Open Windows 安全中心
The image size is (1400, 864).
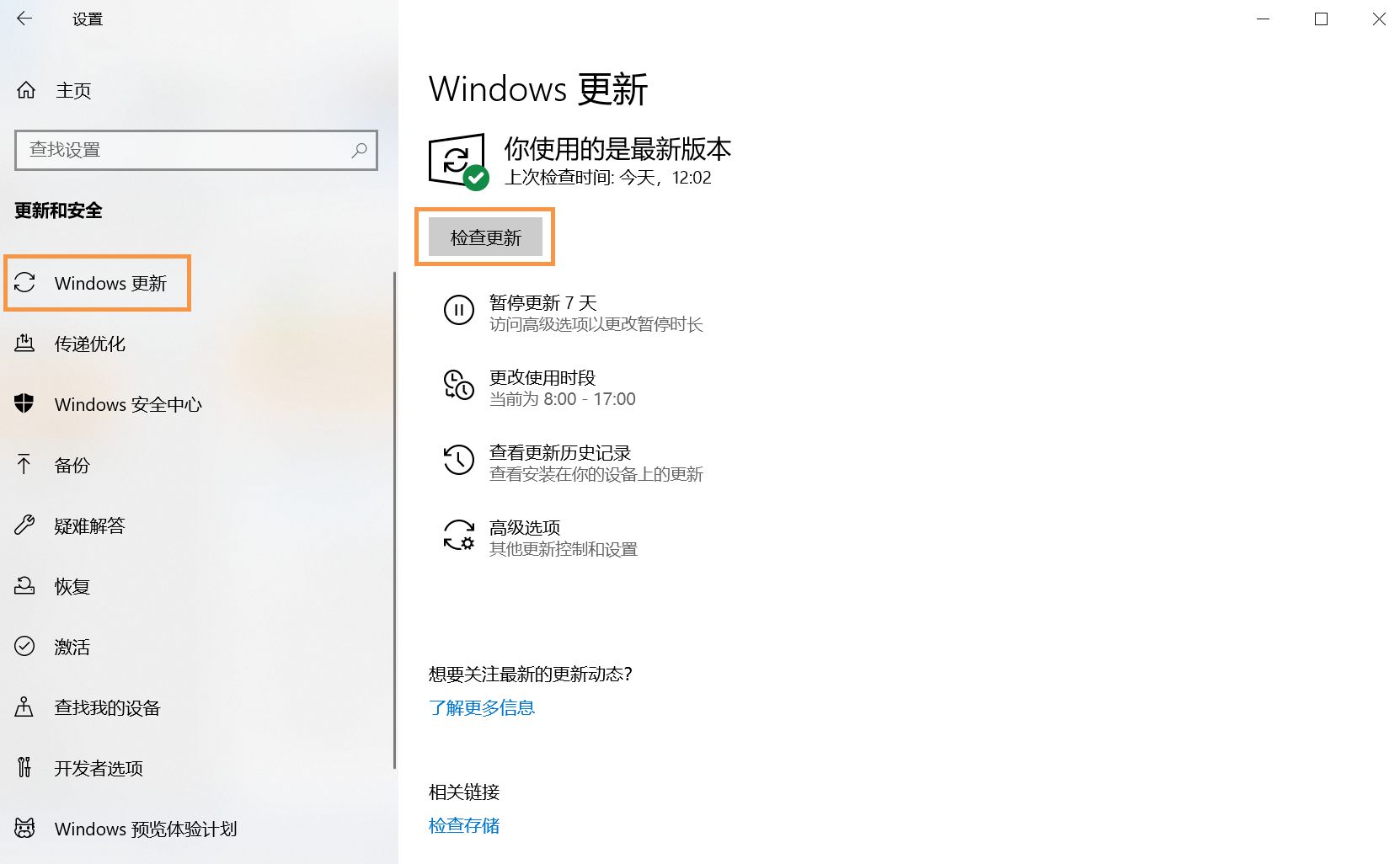click(127, 404)
